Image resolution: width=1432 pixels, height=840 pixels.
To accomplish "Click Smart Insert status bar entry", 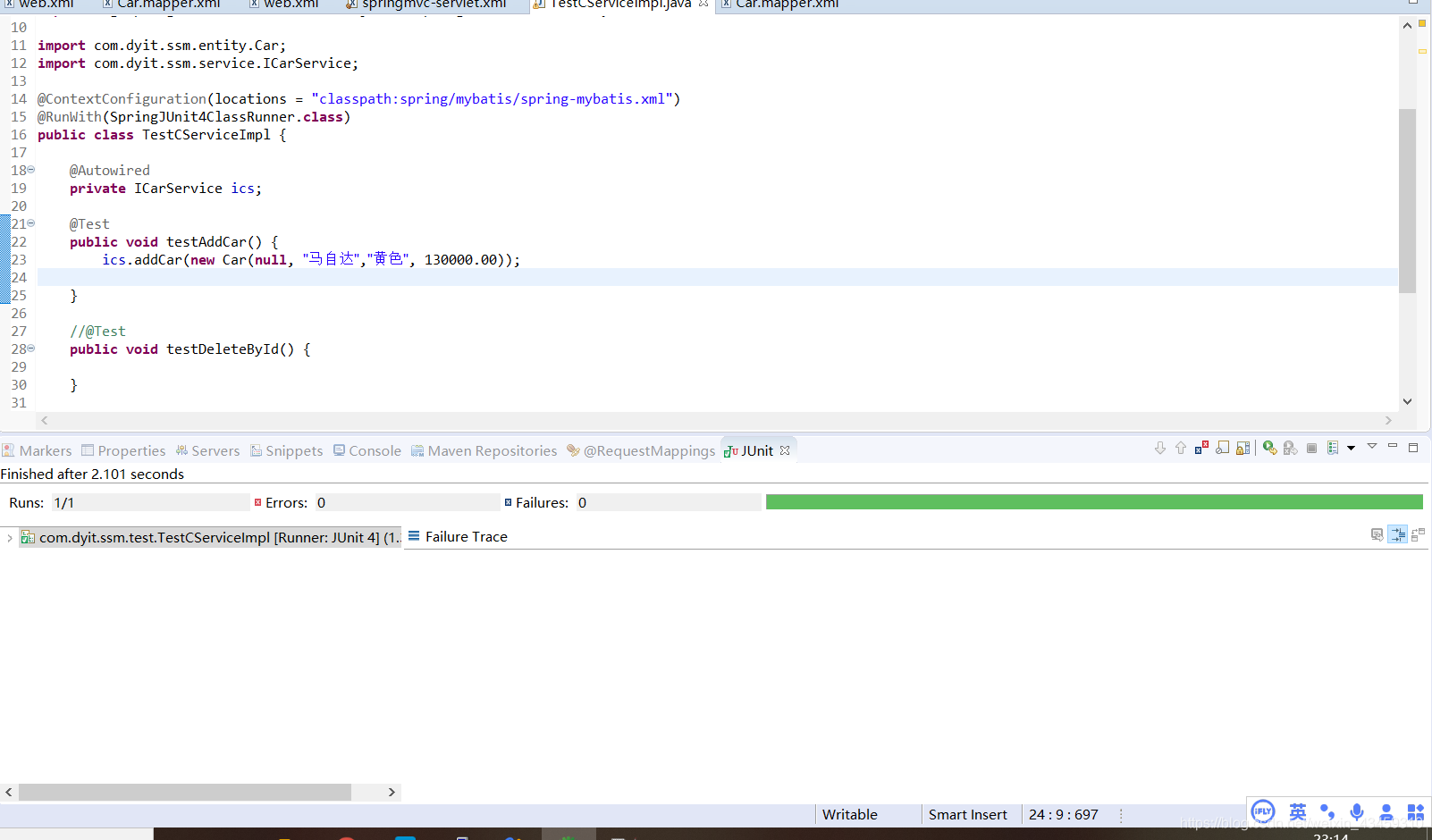I will point(967,814).
